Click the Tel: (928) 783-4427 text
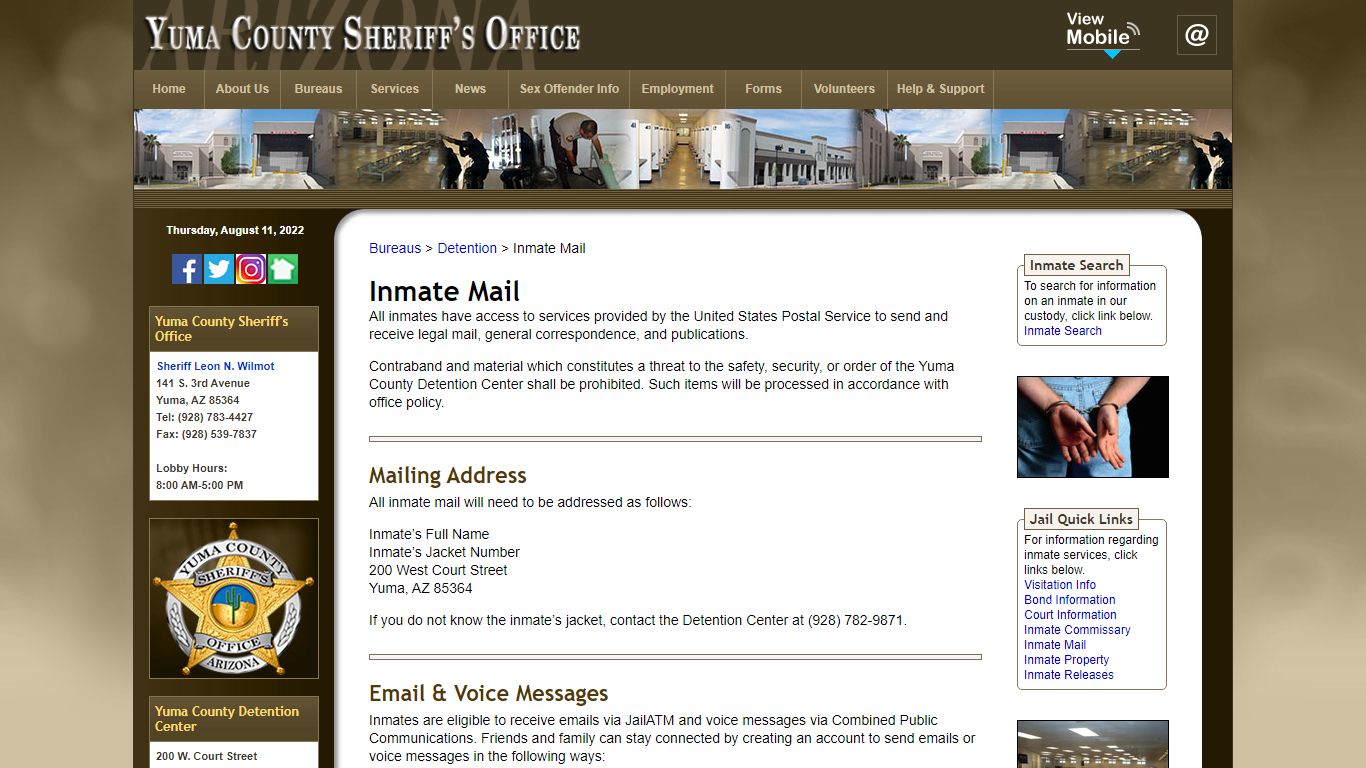 (x=205, y=417)
